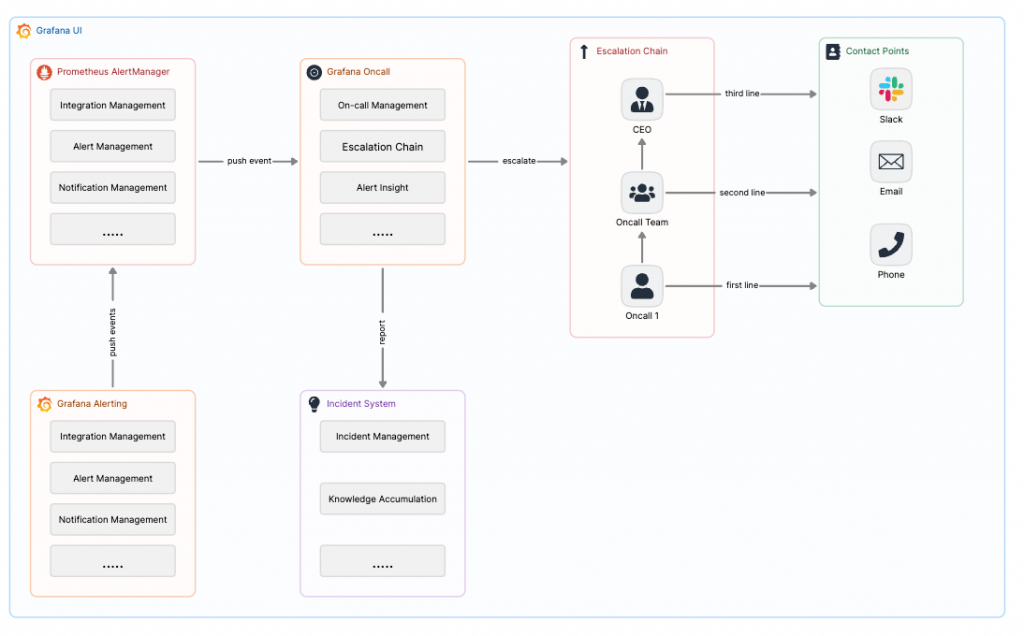Image resolution: width=1024 pixels, height=636 pixels.
Task: Click the 'Oncall Team' caption text
Action: (x=642, y=223)
